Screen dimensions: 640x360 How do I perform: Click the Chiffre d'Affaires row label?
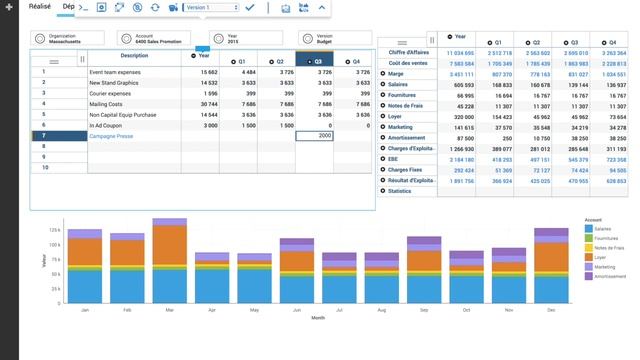(409, 53)
